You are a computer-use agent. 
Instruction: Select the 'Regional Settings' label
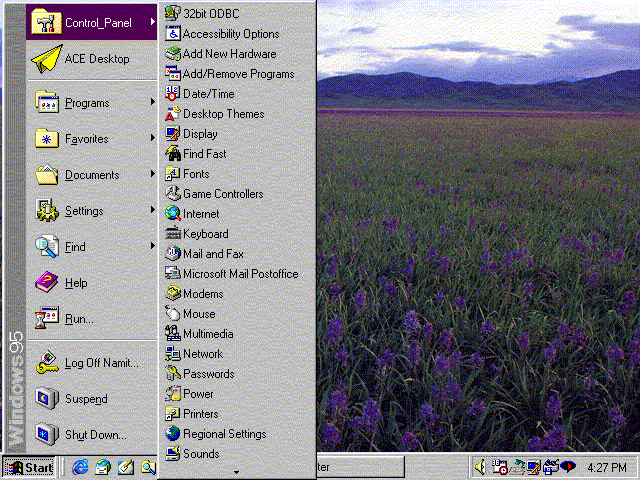pos(224,433)
